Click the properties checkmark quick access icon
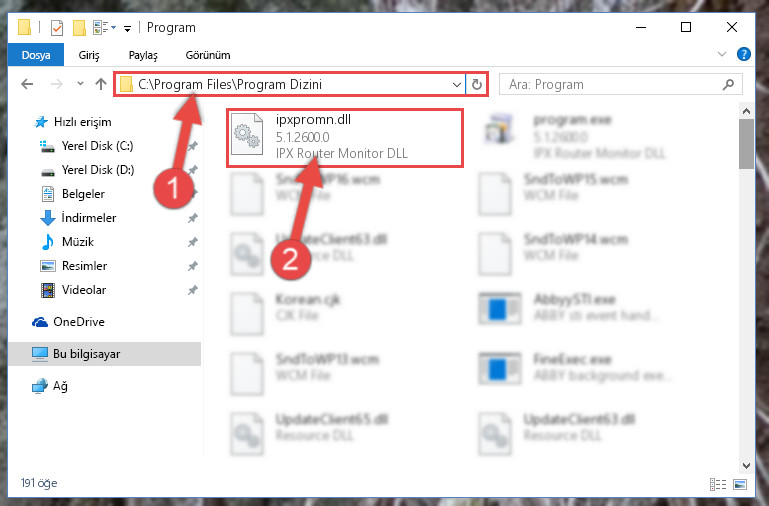The height and width of the screenshot is (506, 769). (x=57, y=27)
